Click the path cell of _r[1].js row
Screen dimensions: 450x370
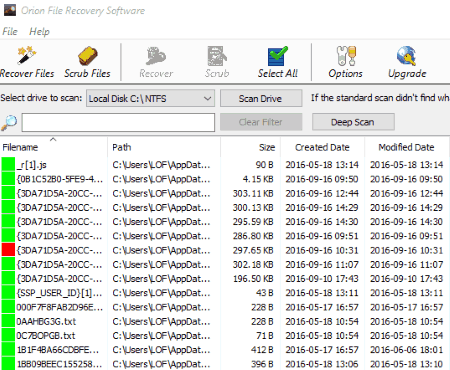(x=161, y=165)
